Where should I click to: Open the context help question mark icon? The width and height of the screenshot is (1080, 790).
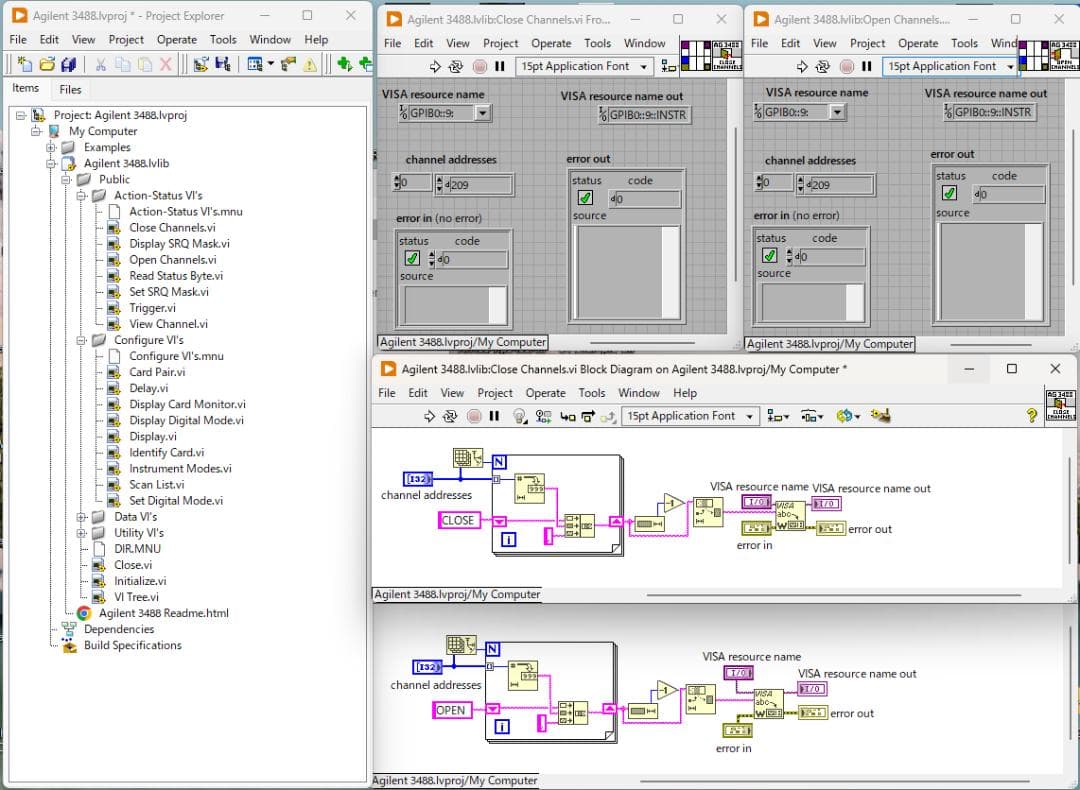(x=1031, y=416)
